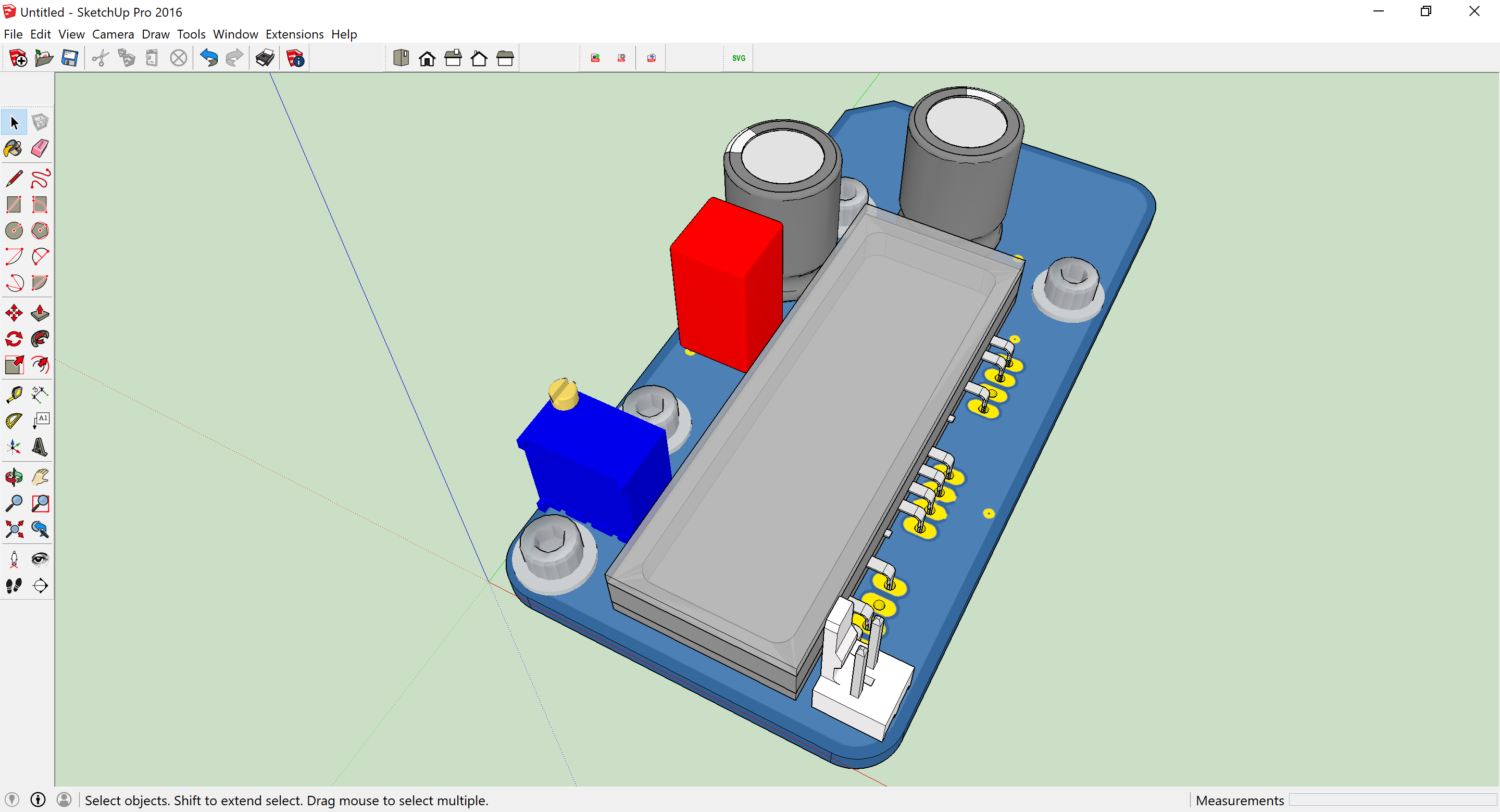Click the PDF icon with plus sign
The height and width of the screenshot is (812, 1500).
click(x=651, y=58)
